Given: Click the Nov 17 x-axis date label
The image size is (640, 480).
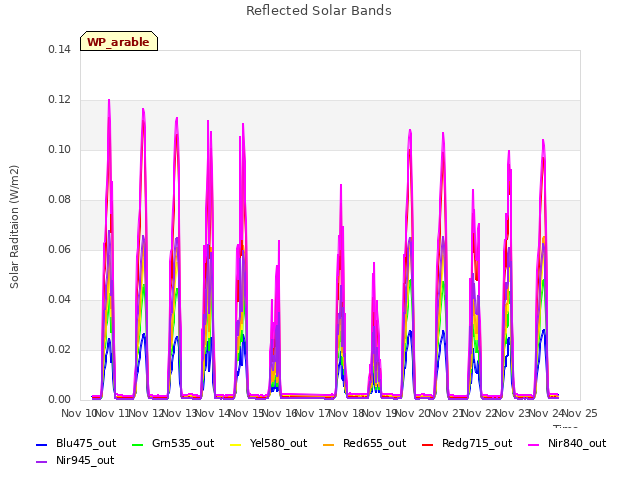Looking at the screenshot, I should tap(313, 413).
